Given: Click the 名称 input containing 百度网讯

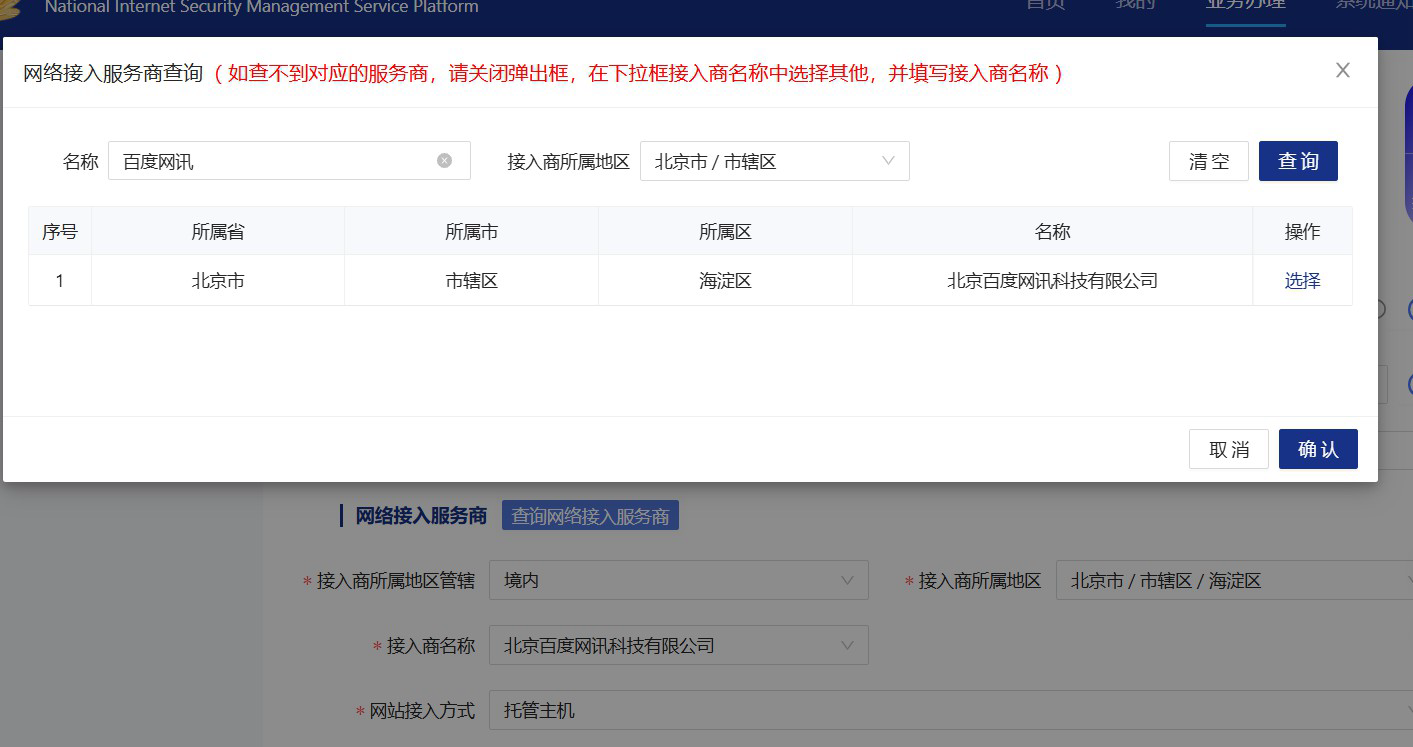Looking at the screenshot, I should (x=289, y=160).
